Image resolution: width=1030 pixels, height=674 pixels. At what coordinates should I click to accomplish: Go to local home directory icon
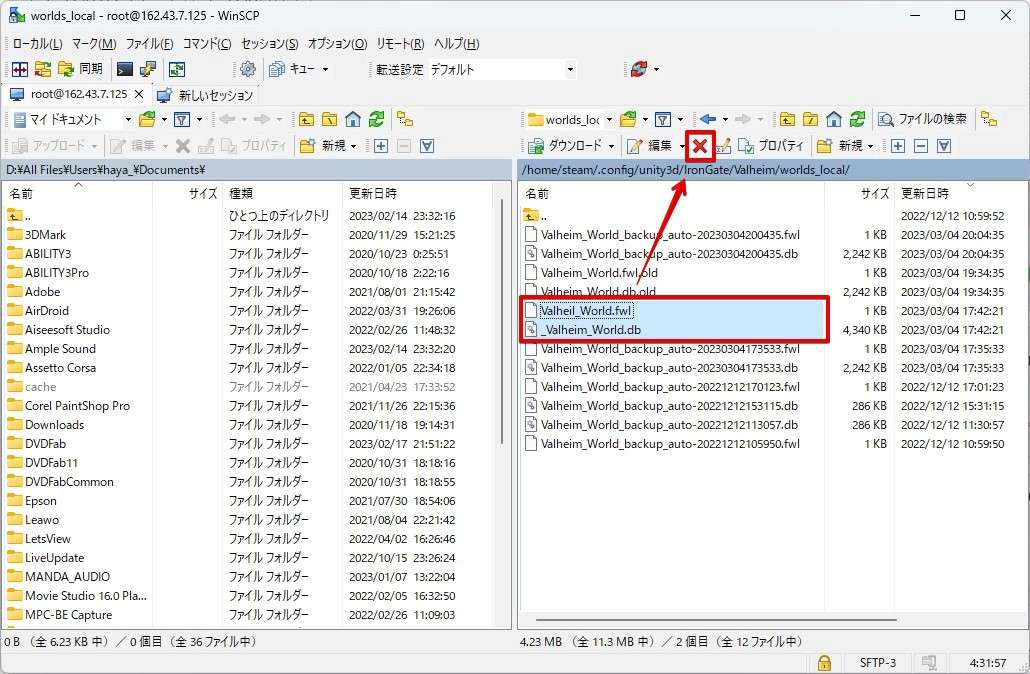point(353,120)
